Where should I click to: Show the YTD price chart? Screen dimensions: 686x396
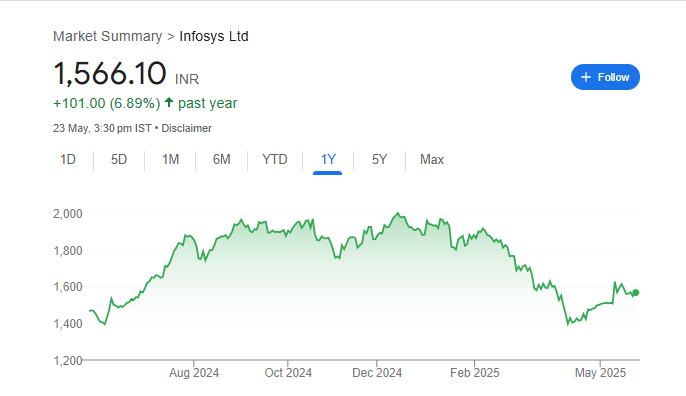tap(275, 159)
